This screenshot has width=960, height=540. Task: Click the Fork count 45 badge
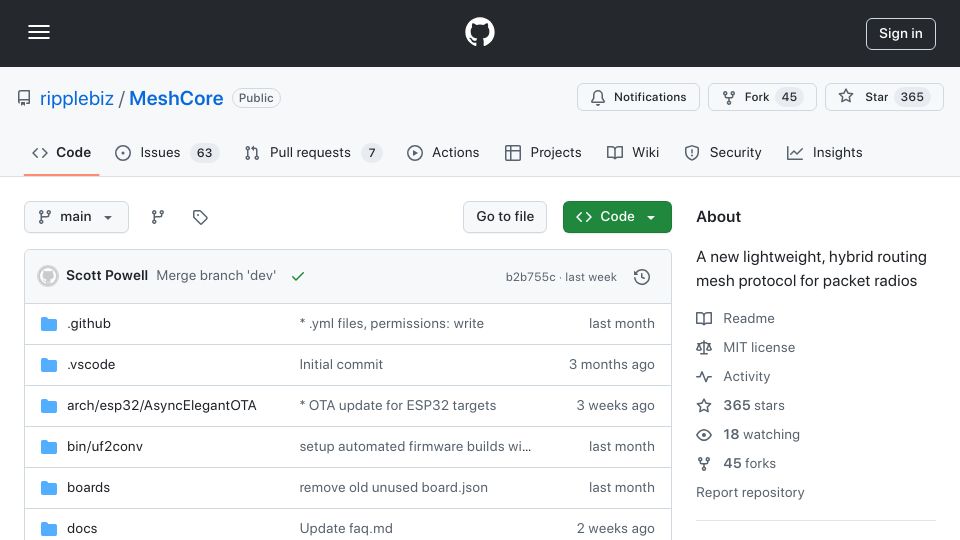point(789,97)
